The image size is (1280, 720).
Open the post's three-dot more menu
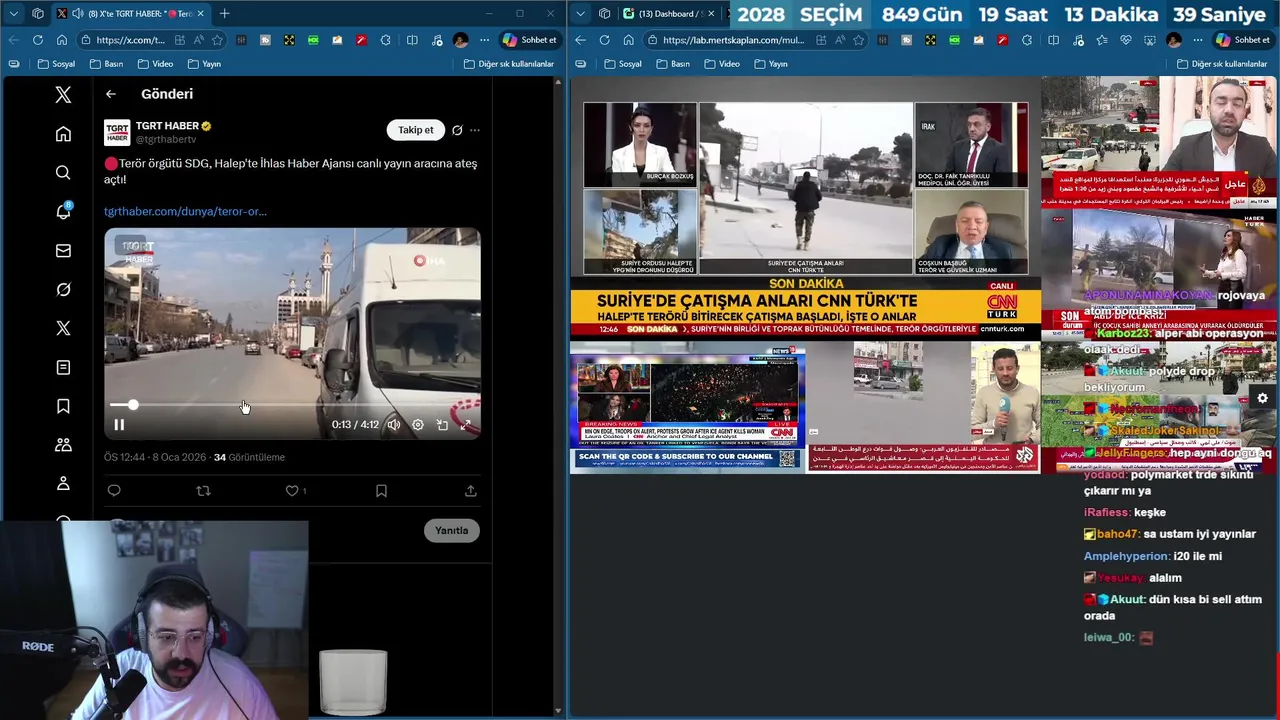pos(475,130)
